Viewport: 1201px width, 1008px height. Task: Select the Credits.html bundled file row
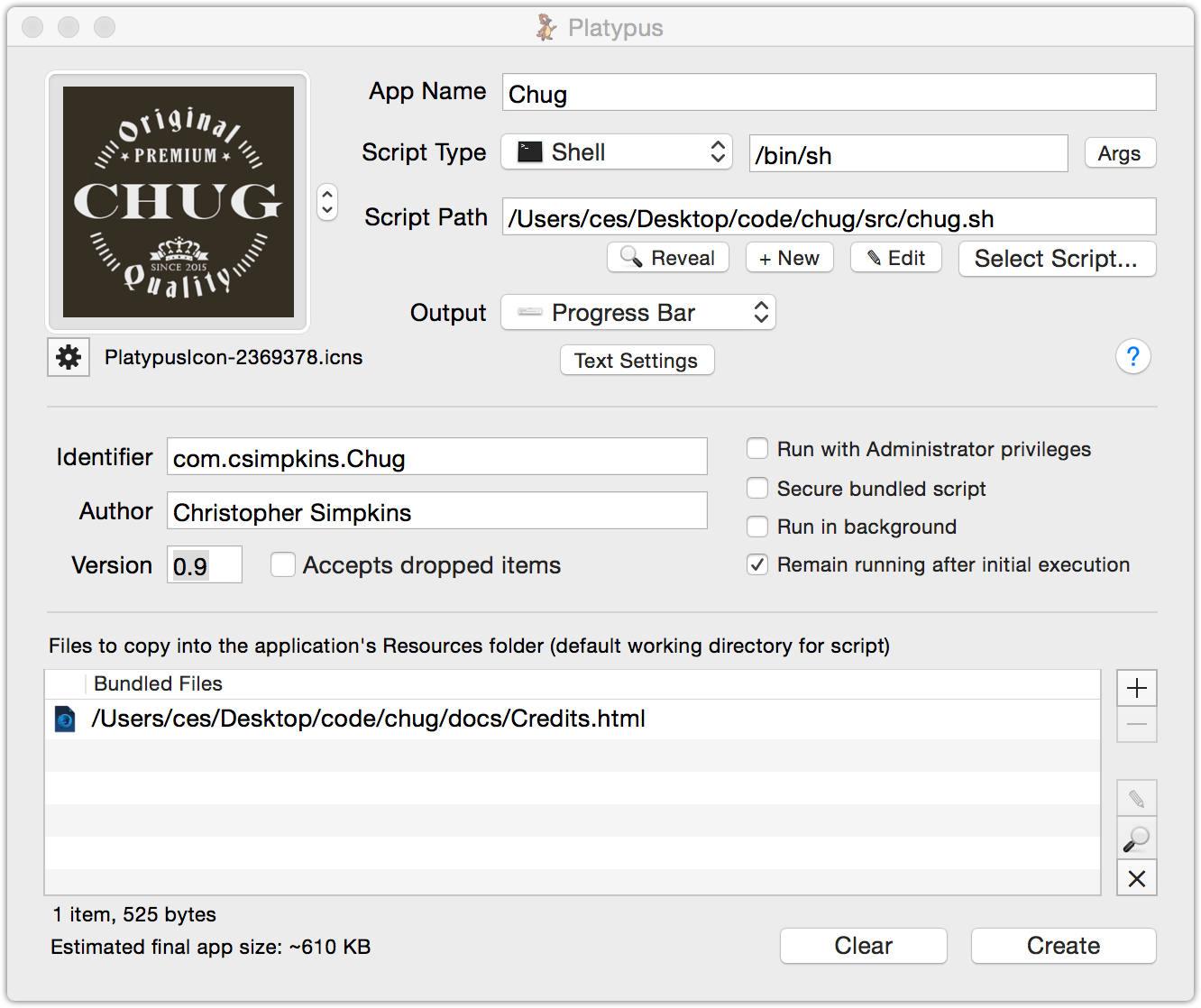pyautogui.click(x=573, y=719)
